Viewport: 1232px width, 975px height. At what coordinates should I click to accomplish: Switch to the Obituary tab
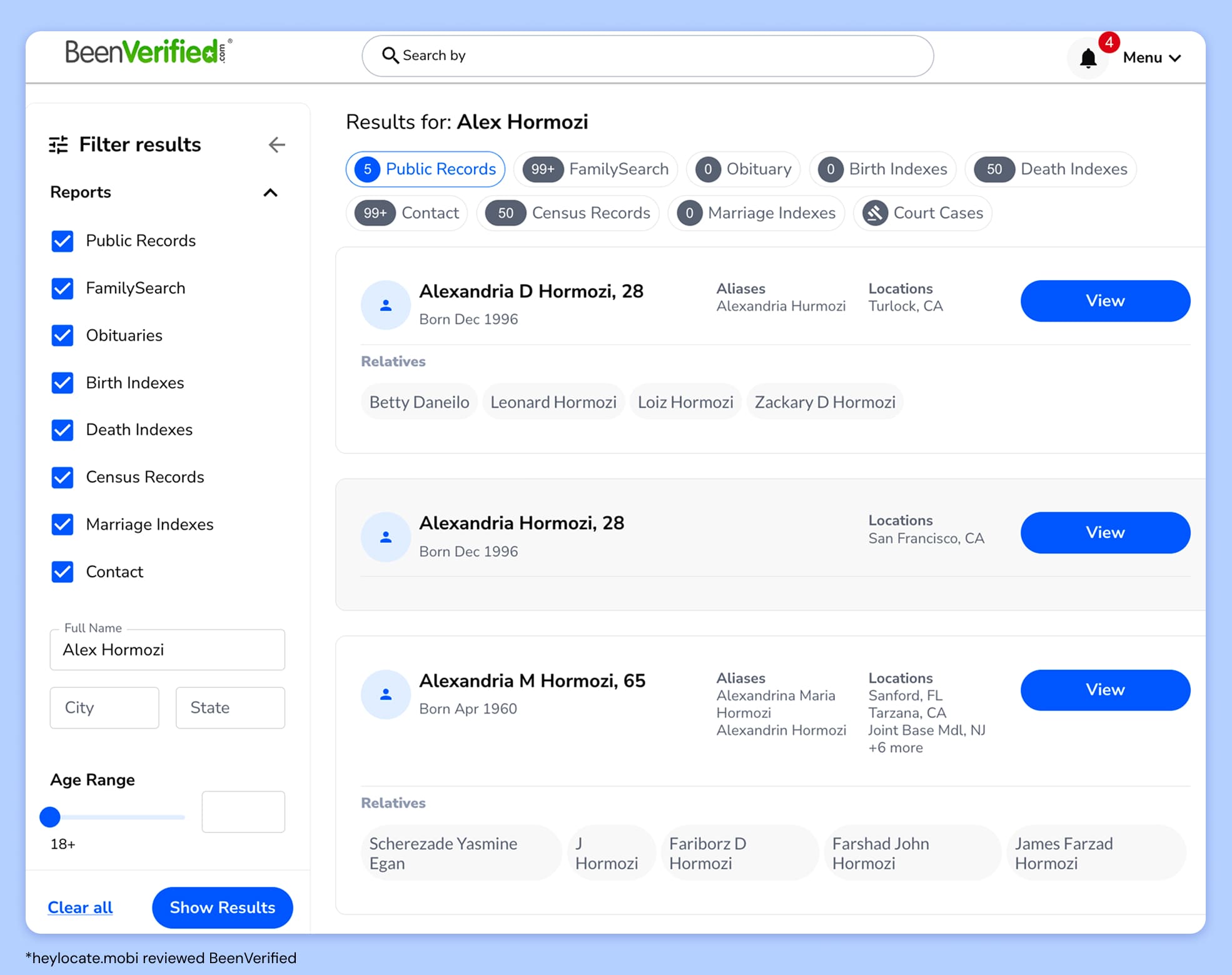744,169
